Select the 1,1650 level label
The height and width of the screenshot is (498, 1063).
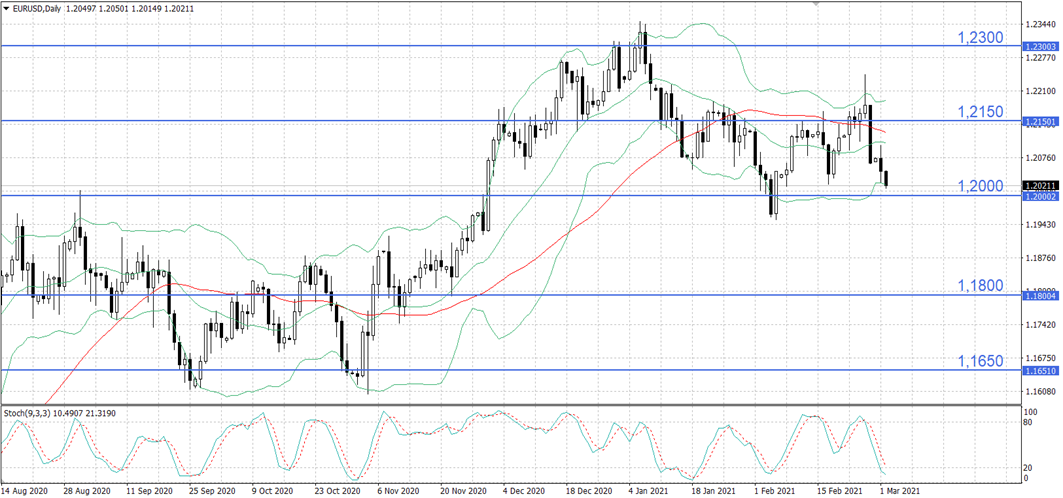pyautogui.click(x=980, y=360)
